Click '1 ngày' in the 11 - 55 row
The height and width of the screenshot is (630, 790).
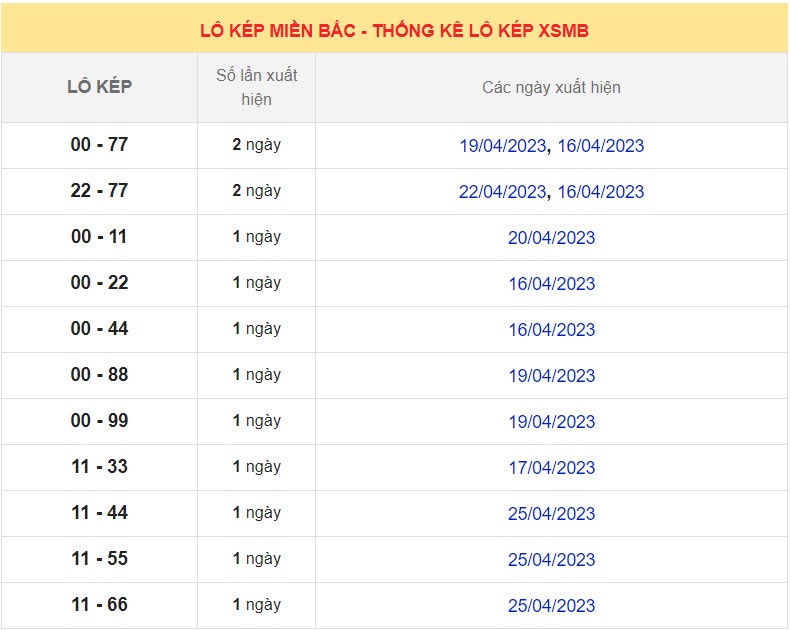[256, 559]
